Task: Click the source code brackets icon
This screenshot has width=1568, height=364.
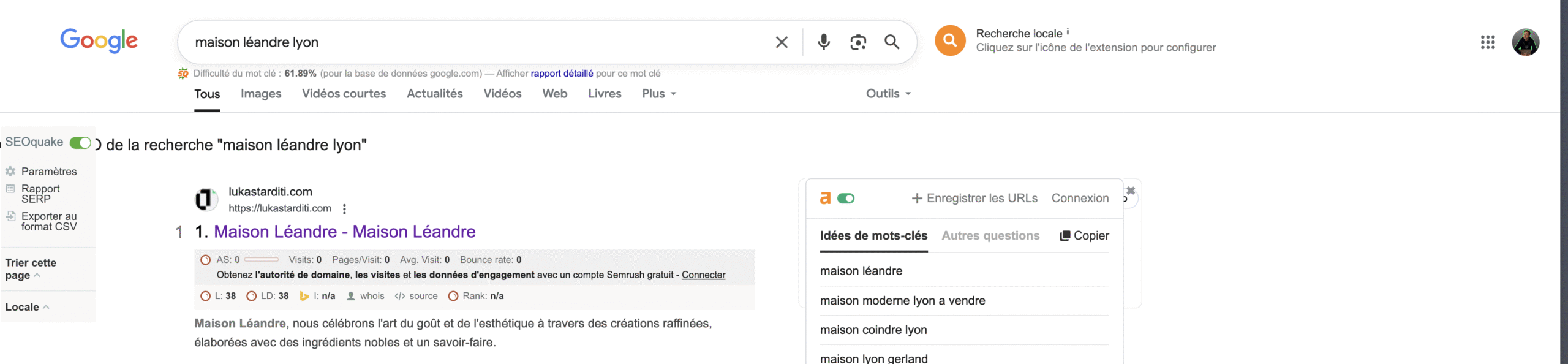Action: 400,296
